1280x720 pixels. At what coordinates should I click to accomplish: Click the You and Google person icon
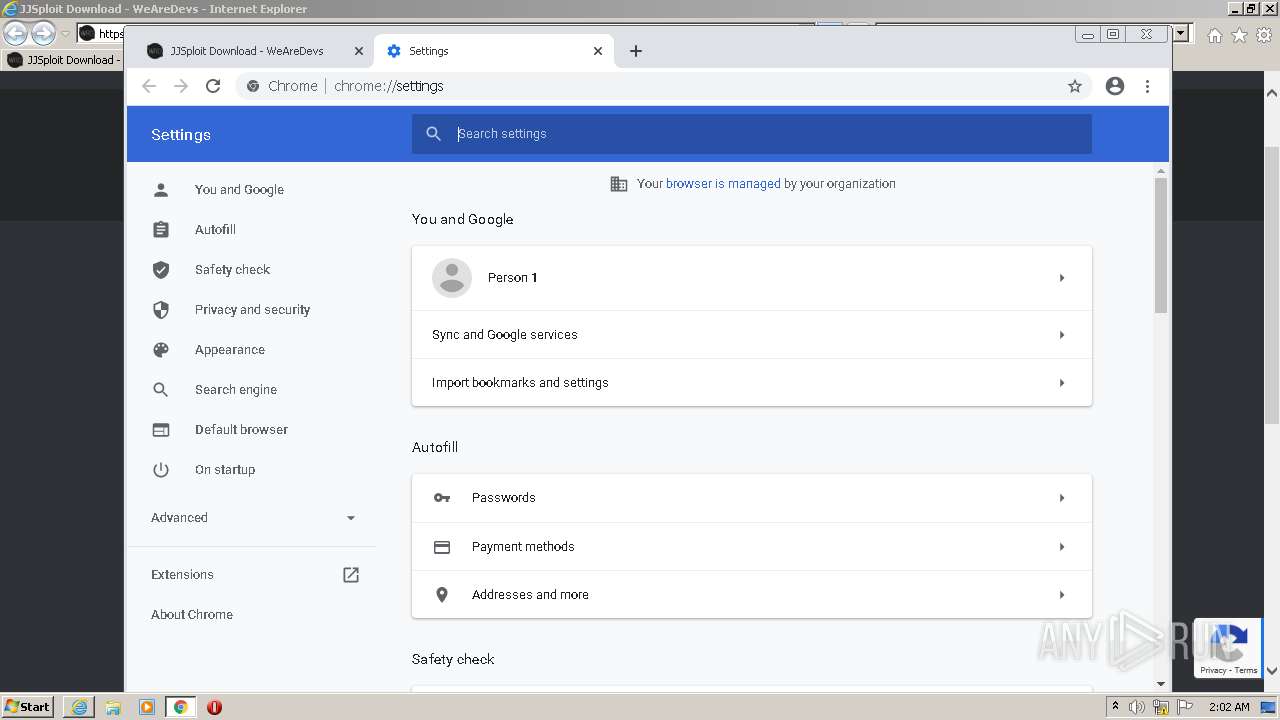tap(161, 189)
